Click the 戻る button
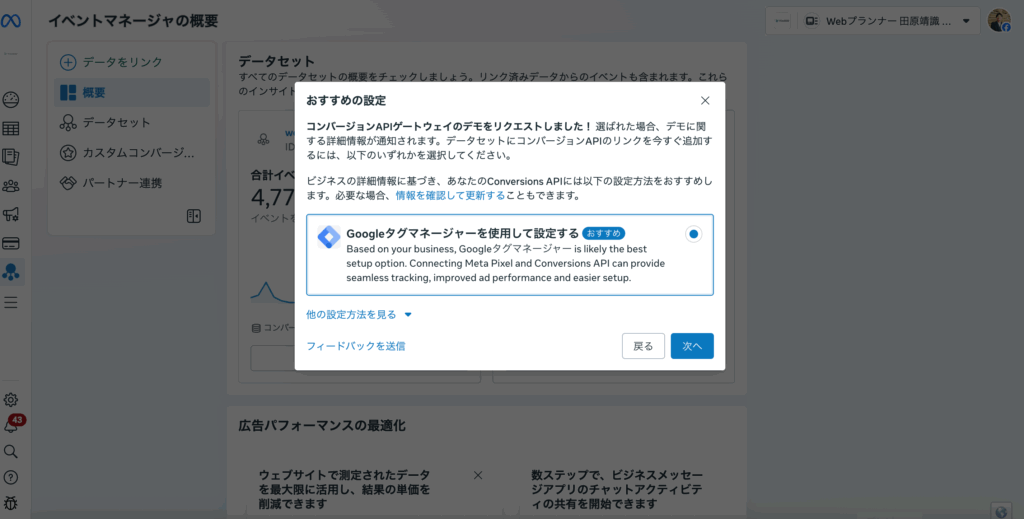This screenshot has width=1024, height=519. (643, 346)
